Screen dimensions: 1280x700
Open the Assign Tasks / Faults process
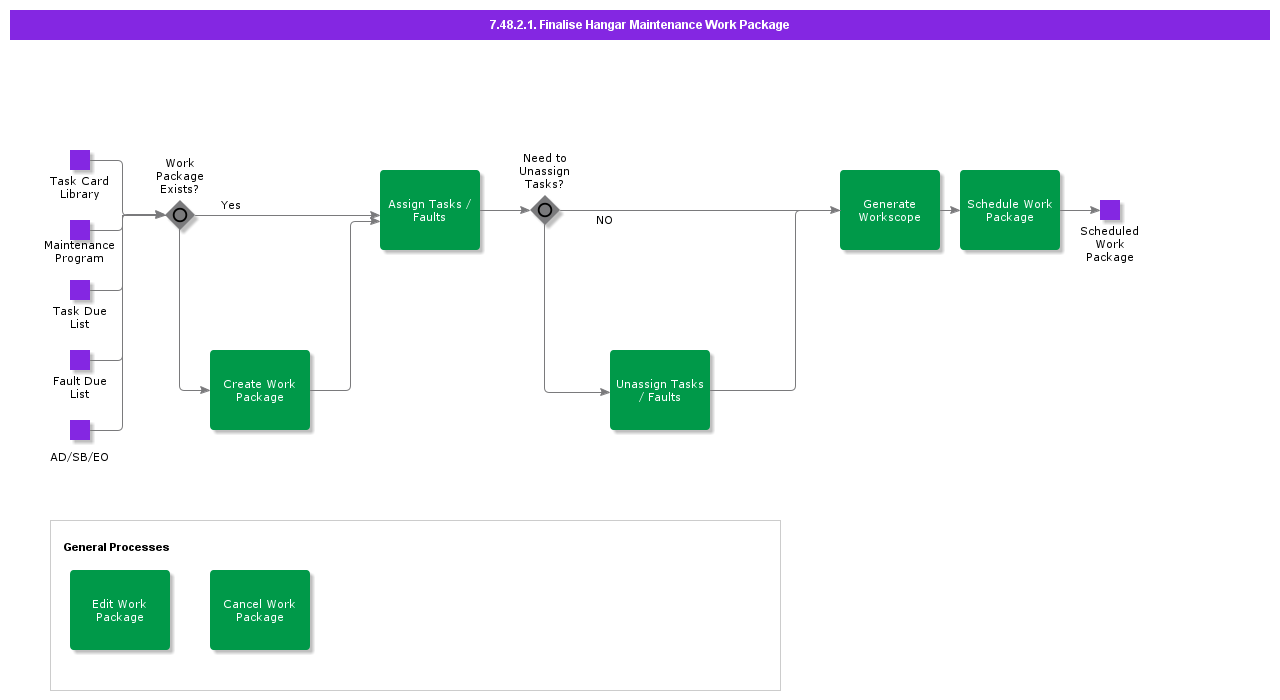click(x=430, y=210)
